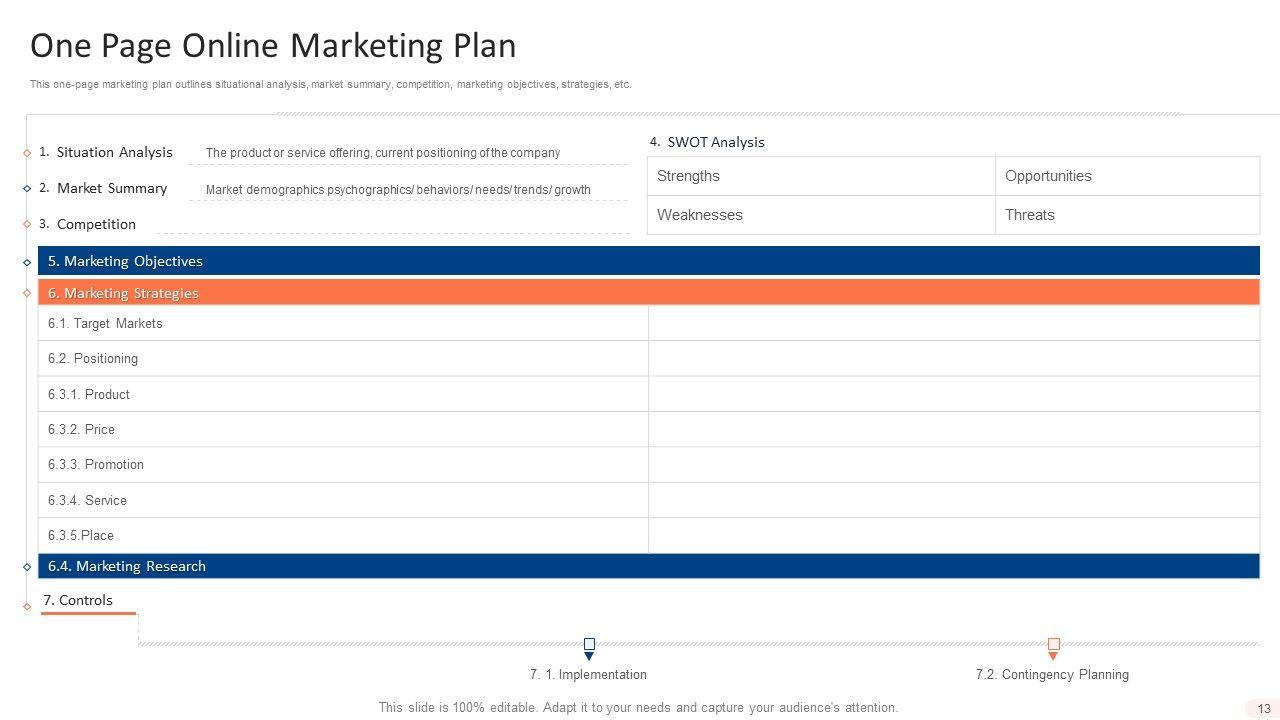Click the Threats cell in SWOT table
This screenshot has height=720, width=1280.
tap(1126, 215)
